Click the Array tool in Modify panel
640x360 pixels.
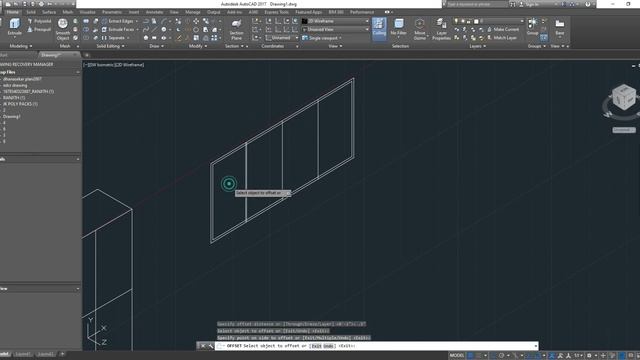click(x=214, y=38)
